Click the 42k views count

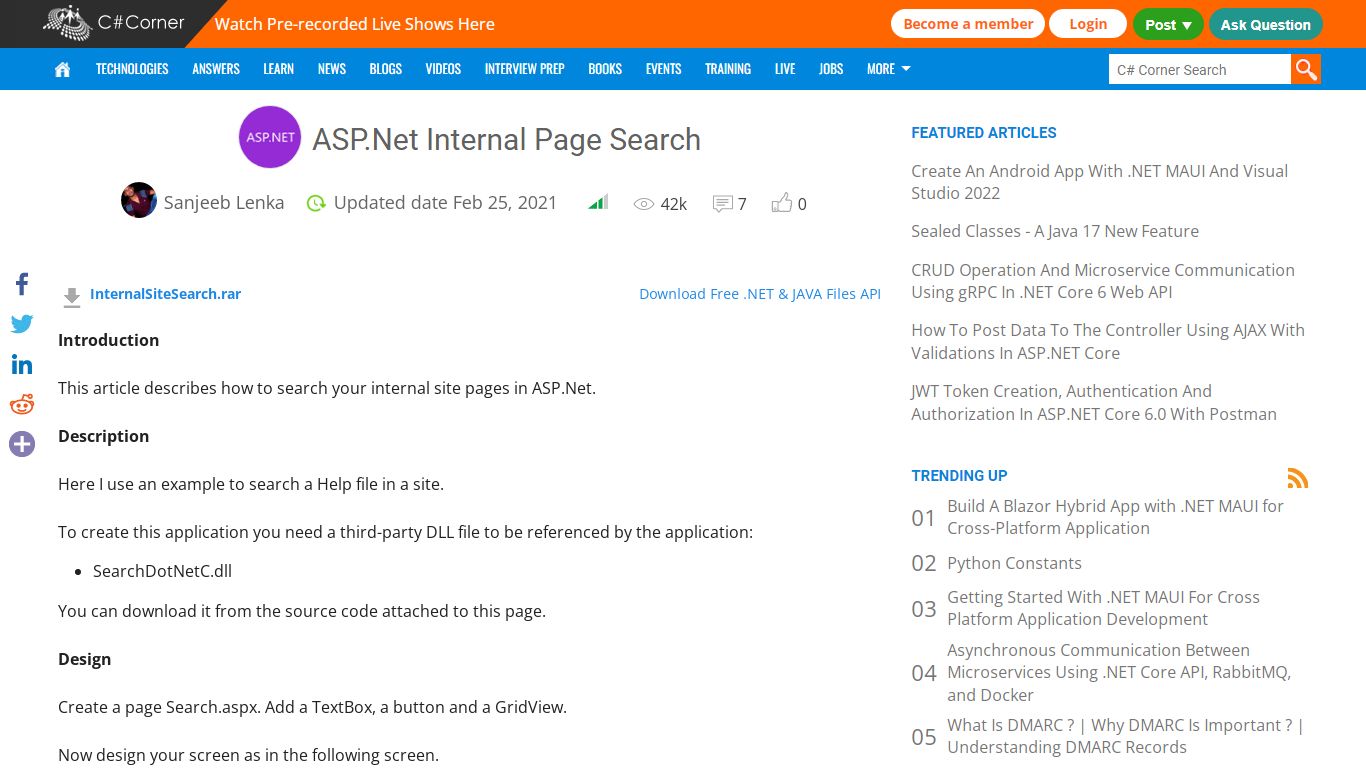(x=674, y=204)
